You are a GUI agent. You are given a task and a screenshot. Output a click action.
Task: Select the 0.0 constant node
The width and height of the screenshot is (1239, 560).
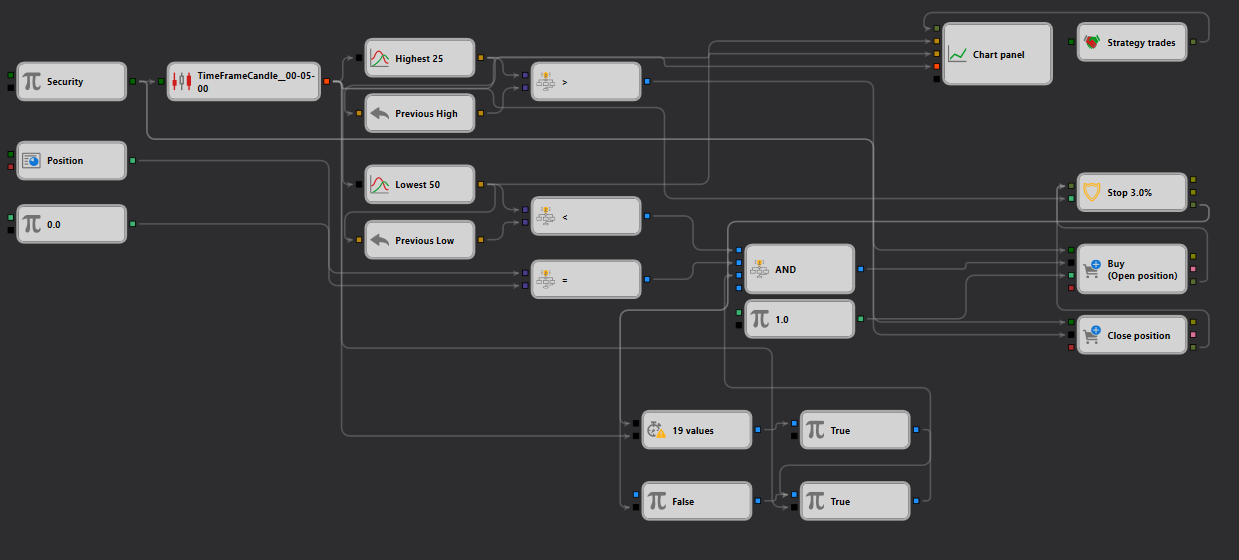[x=72, y=224]
